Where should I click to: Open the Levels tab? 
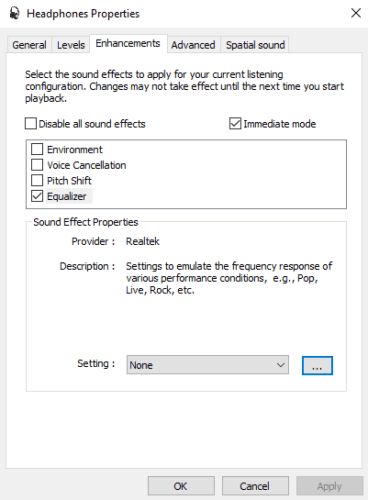(71, 45)
